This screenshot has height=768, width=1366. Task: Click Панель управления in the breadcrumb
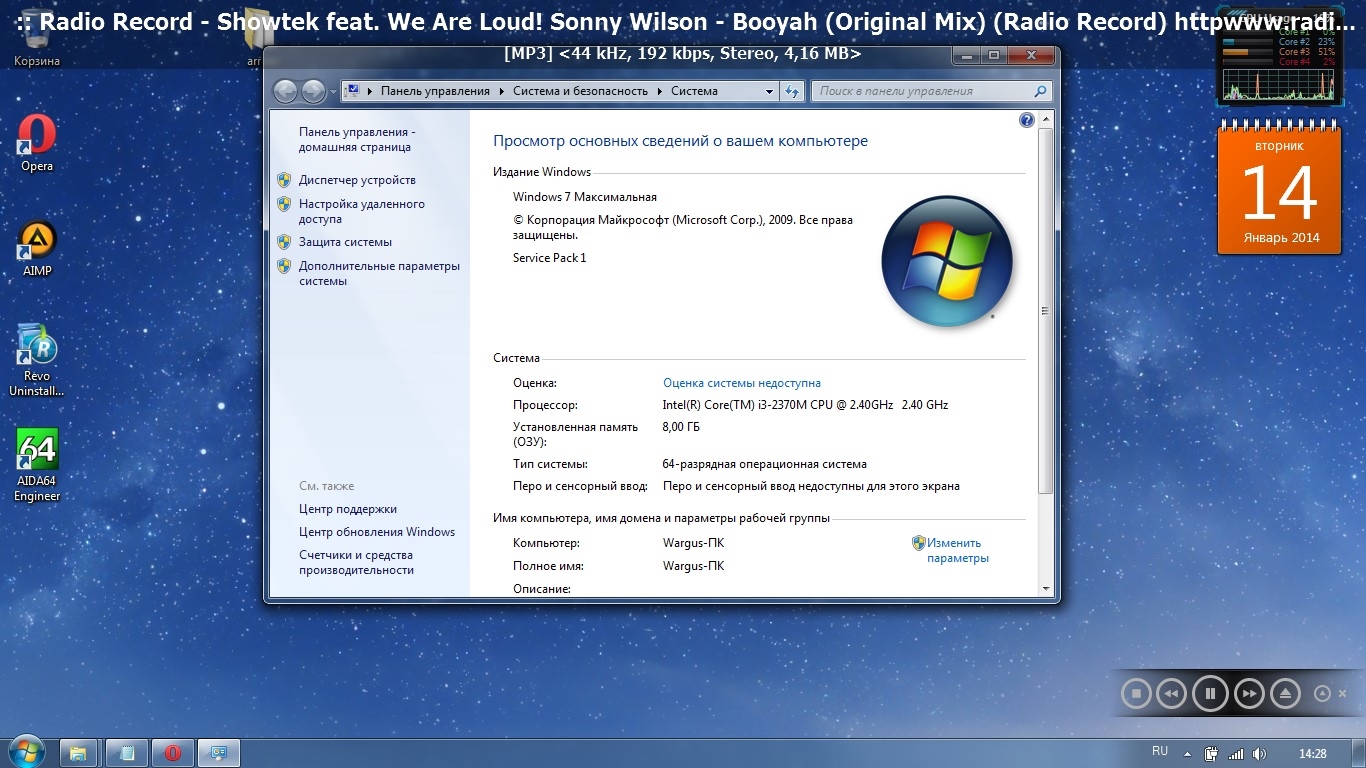[x=435, y=91]
